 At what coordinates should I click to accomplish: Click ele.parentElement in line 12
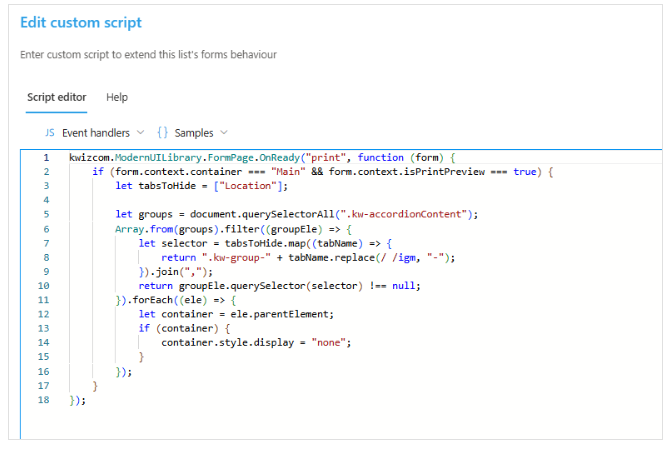point(279,314)
